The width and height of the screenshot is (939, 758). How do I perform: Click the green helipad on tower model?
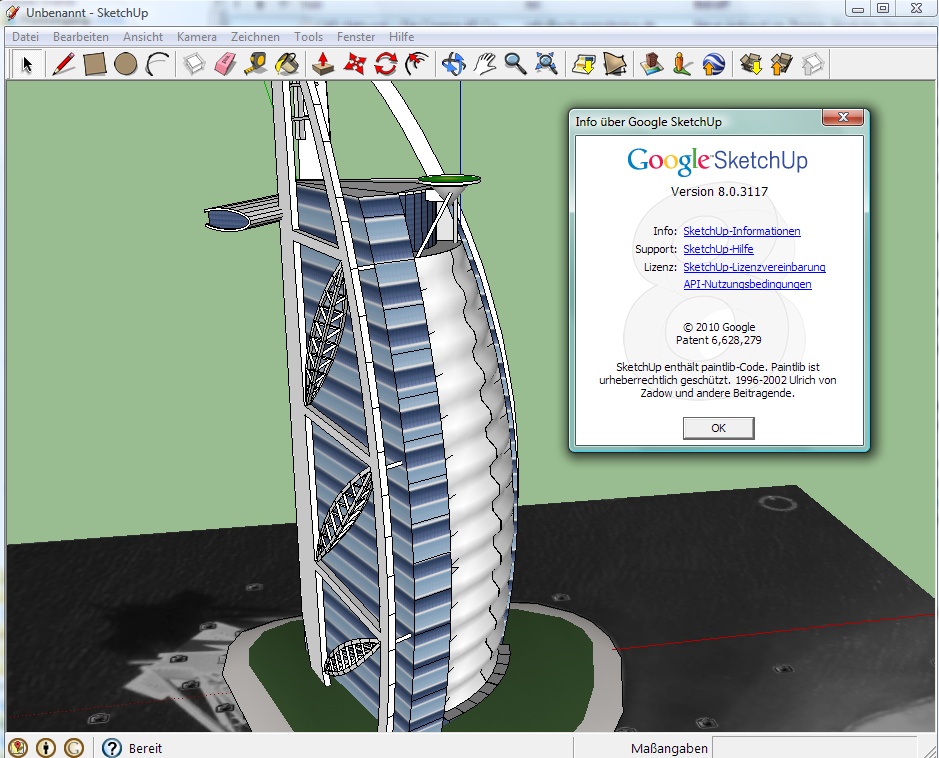pos(449,179)
